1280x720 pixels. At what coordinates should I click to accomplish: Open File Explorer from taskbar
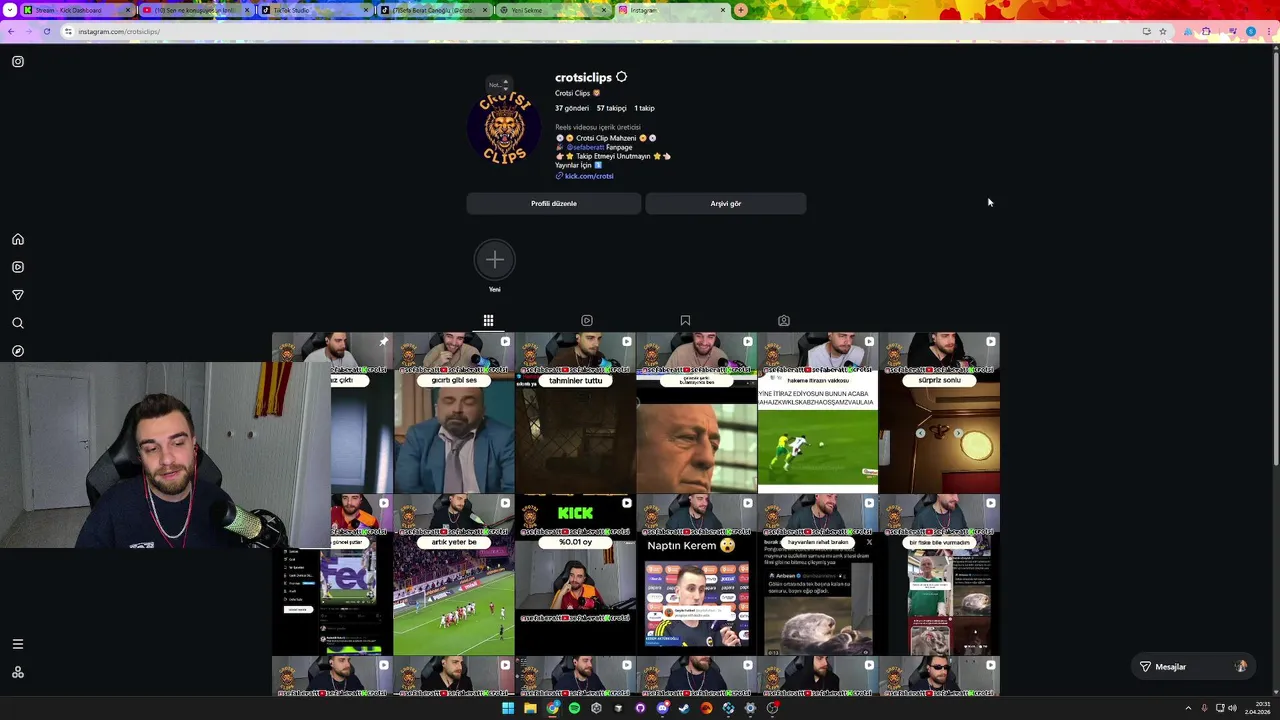click(x=530, y=708)
